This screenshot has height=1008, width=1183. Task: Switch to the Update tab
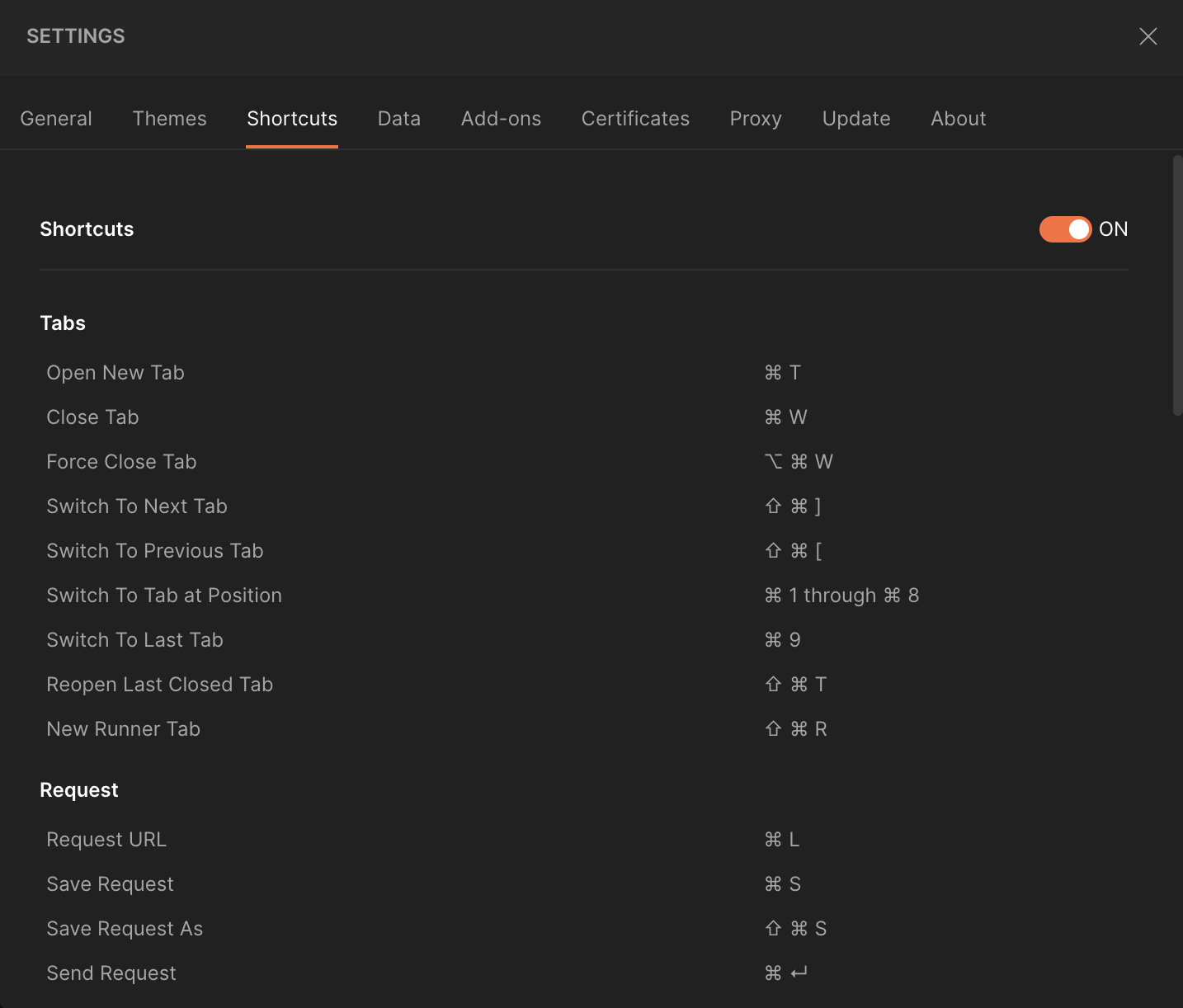pyautogui.click(x=855, y=119)
